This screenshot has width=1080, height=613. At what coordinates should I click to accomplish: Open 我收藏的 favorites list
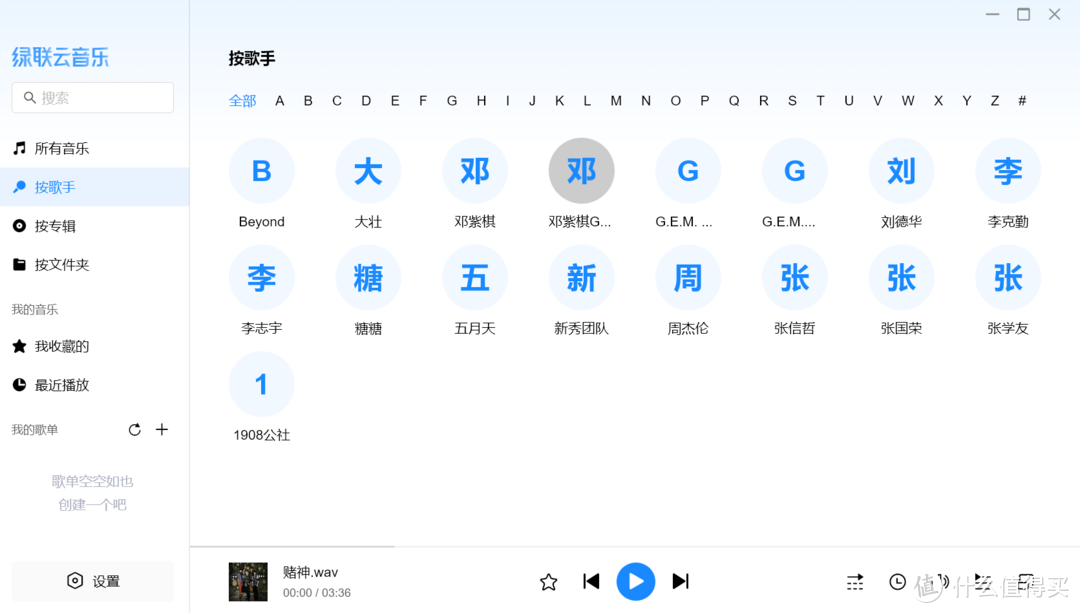pyautogui.click(x=94, y=346)
